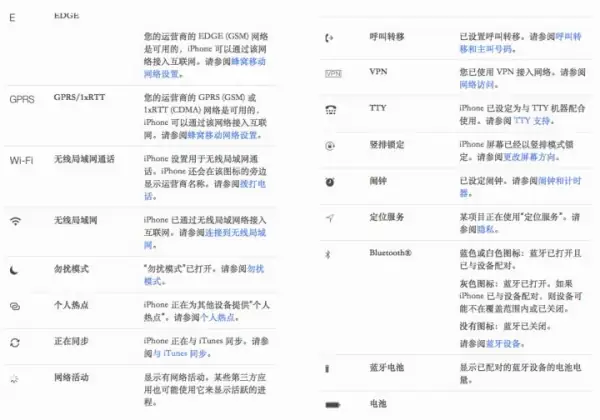Click the Location Services arrow icon

330,218
